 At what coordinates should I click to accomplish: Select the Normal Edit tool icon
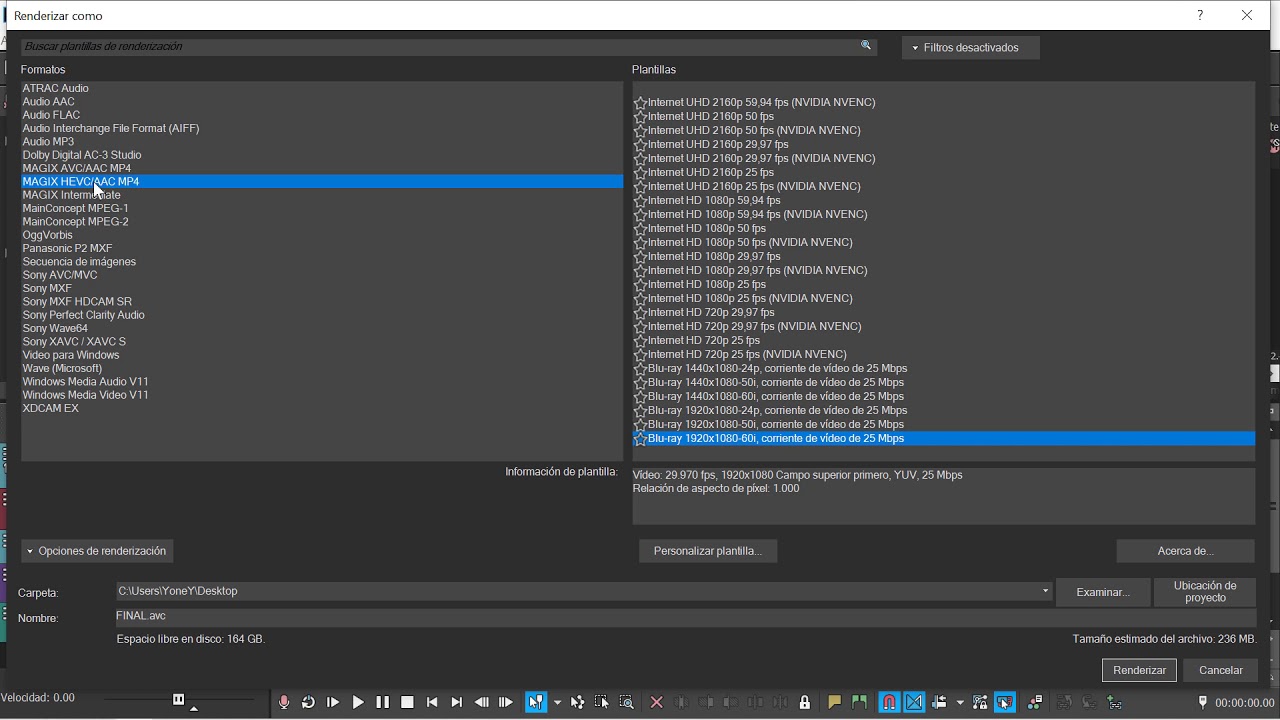(x=536, y=703)
